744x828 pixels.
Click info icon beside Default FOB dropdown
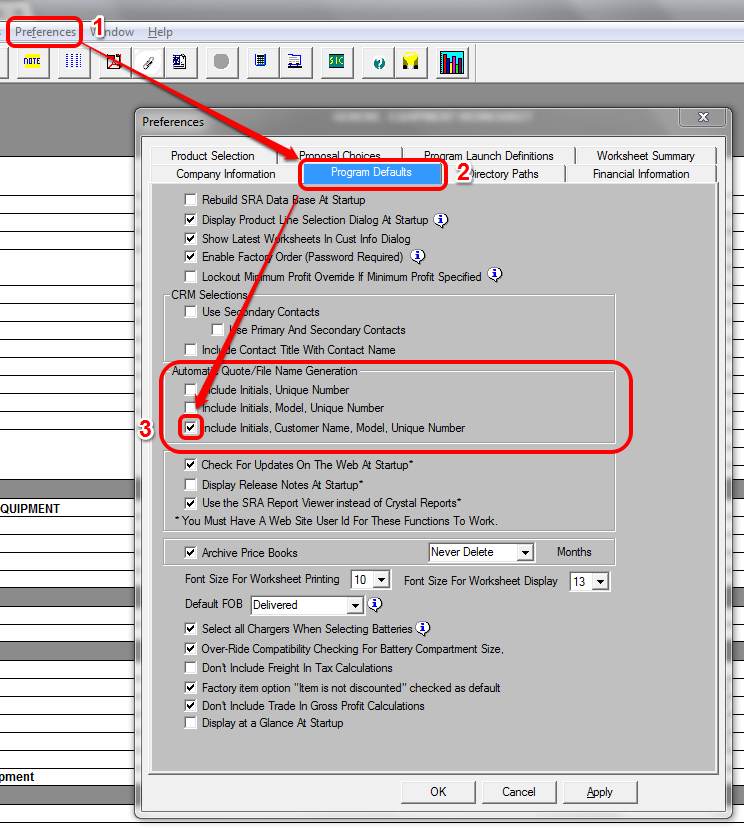pos(375,605)
